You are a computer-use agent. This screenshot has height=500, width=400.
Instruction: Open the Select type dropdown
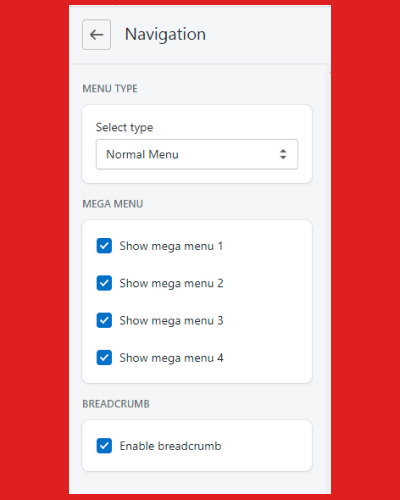197,154
